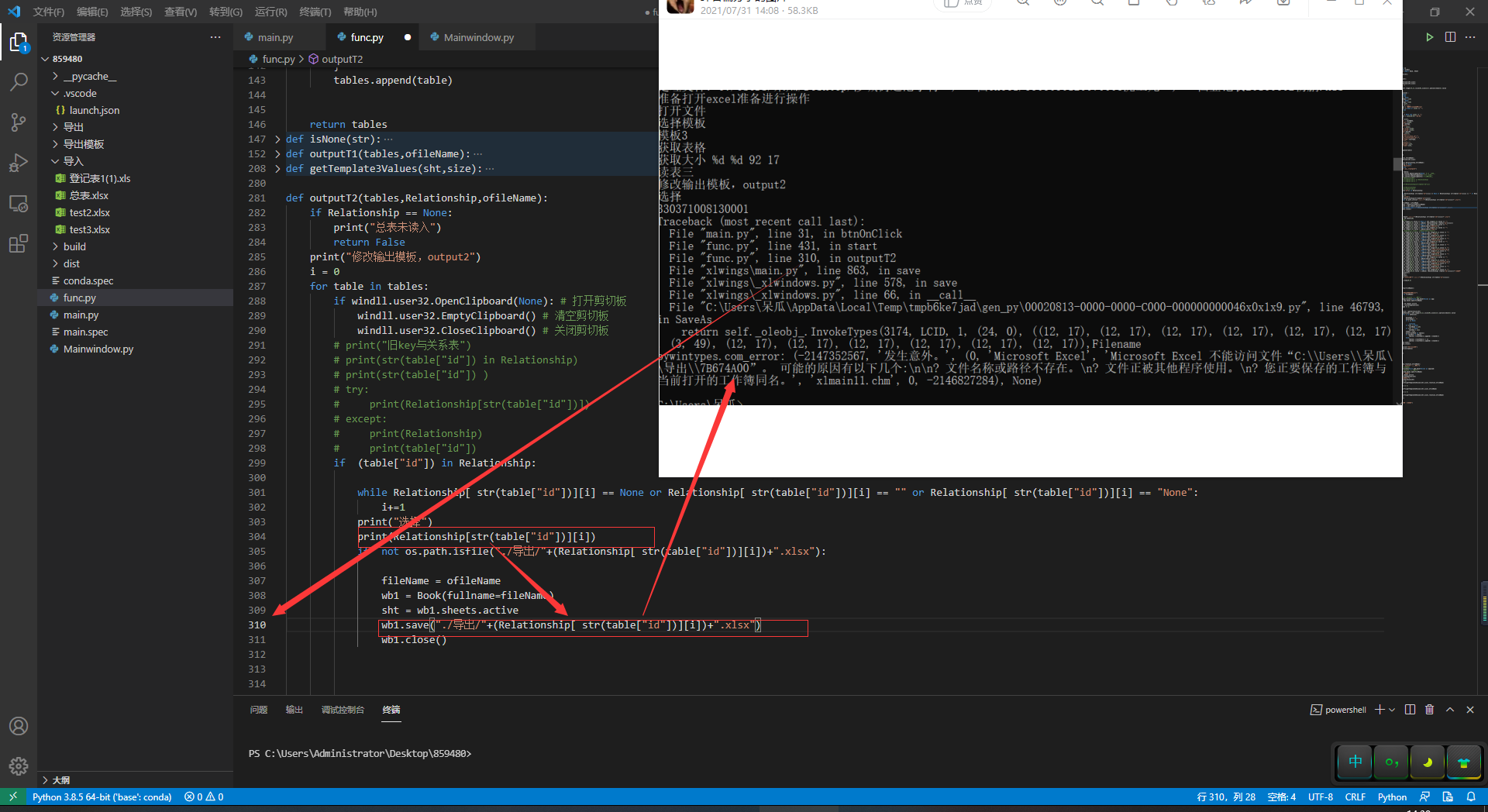Switch to the Mainwindow.py editor tab
The width and height of the screenshot is (1488, 812).
click(x=478, y=37)
